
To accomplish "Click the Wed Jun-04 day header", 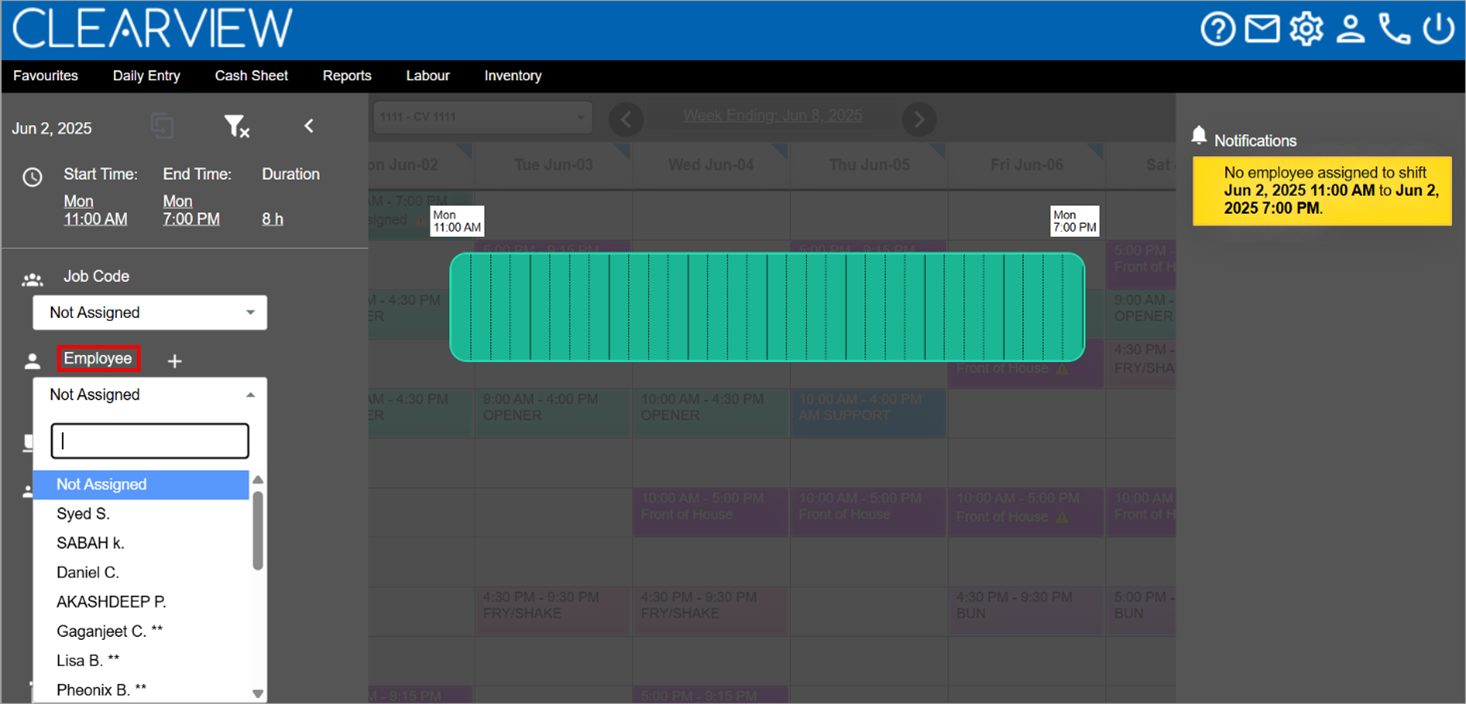I will tap(711, 164).
